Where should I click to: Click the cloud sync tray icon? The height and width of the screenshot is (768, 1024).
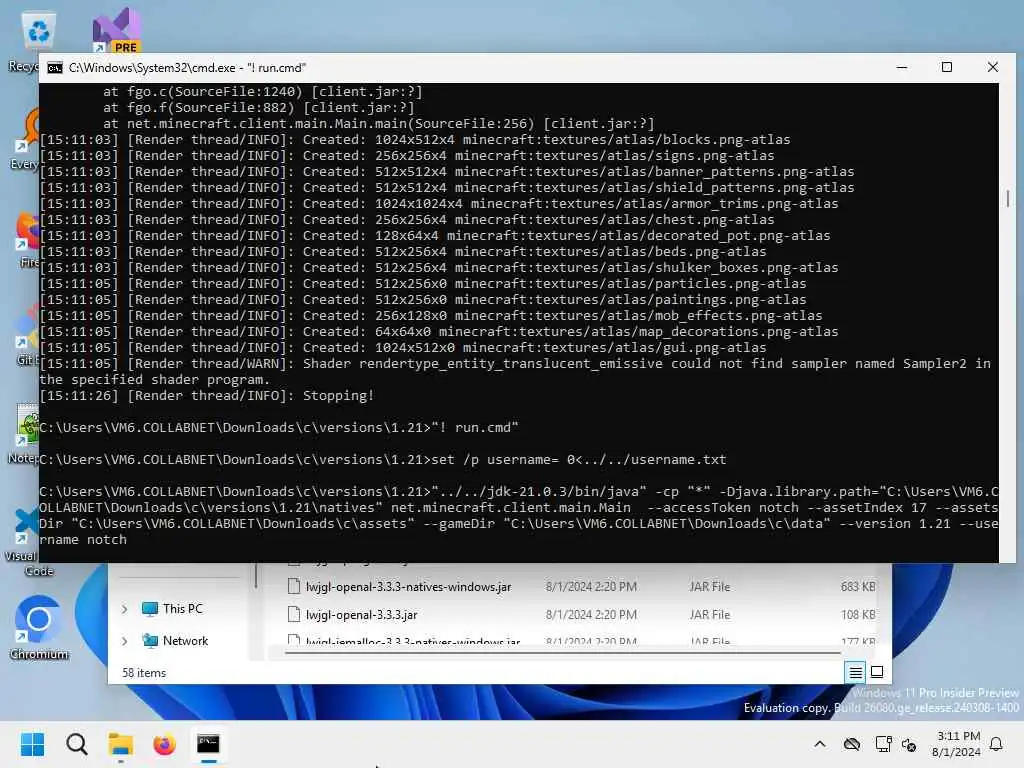852,744
